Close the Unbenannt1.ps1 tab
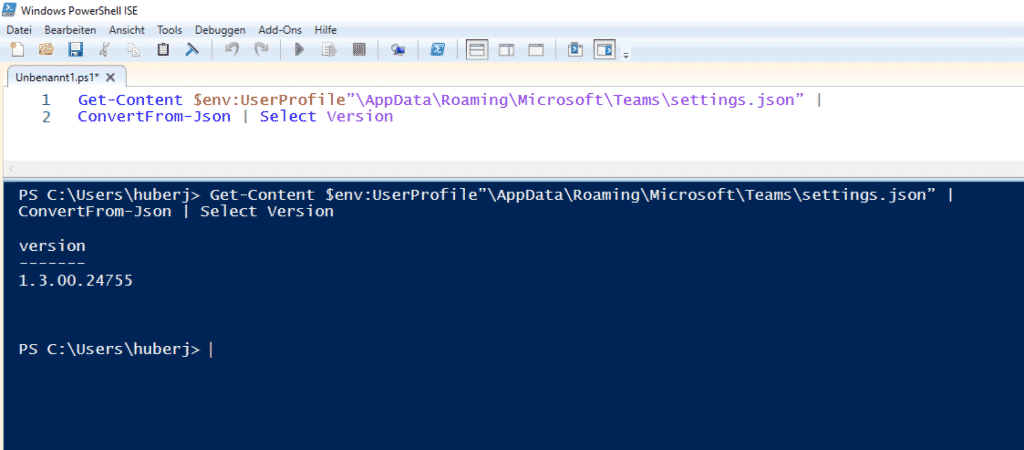 (x=110, y=77)
